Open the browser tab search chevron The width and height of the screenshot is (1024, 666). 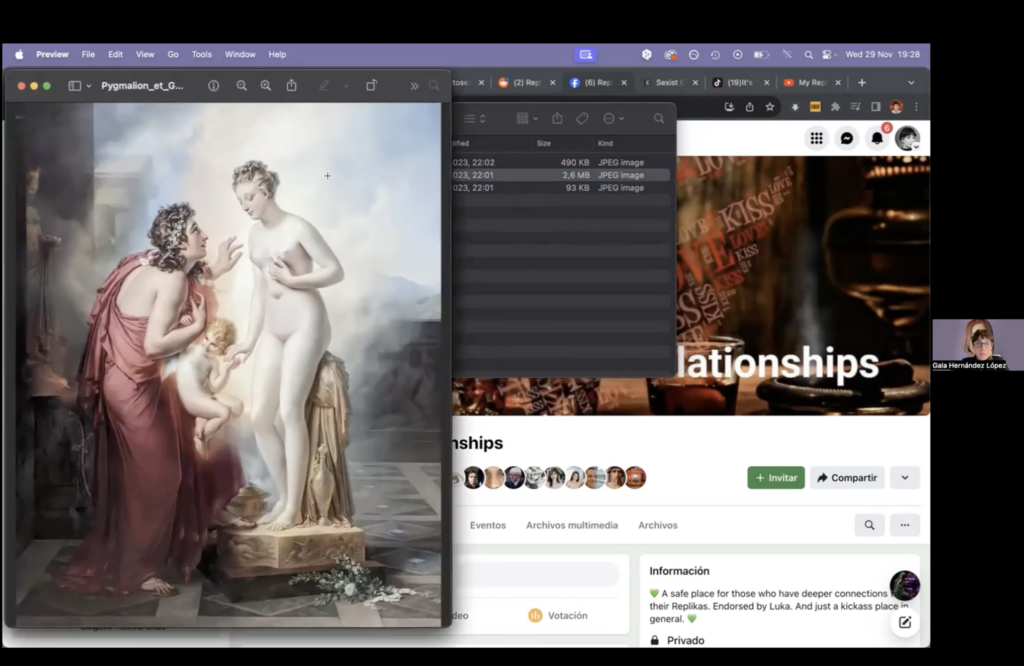point(911,83)
